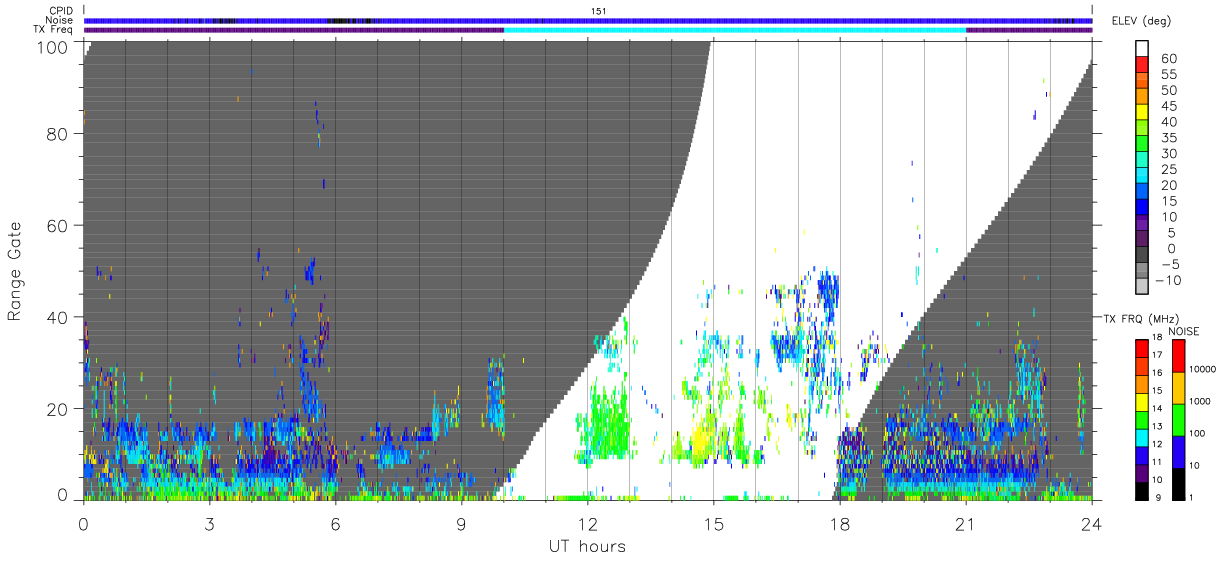Click the "Range Gate" y-axis title

[16, 272]
